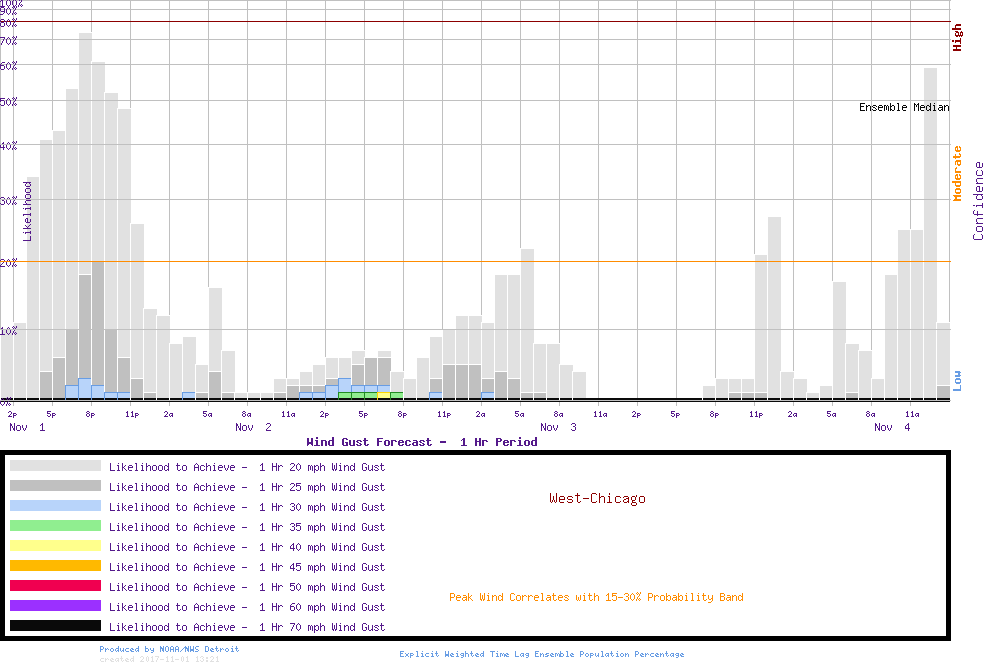This screenshot has width=1000, height=670.
Task: Click the red 50 mph gust swatch
Action: click(55, 586)
